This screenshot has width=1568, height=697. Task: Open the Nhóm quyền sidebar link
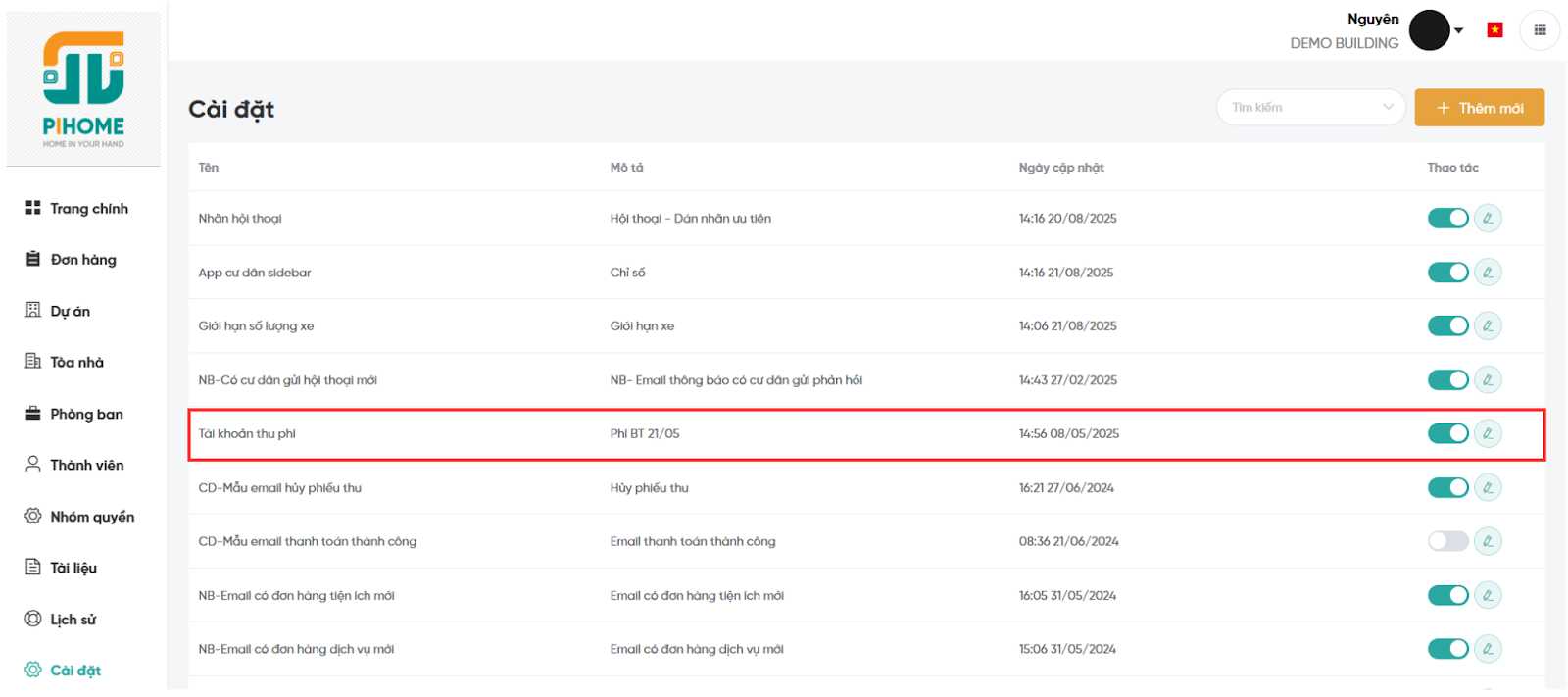point(91,517)
